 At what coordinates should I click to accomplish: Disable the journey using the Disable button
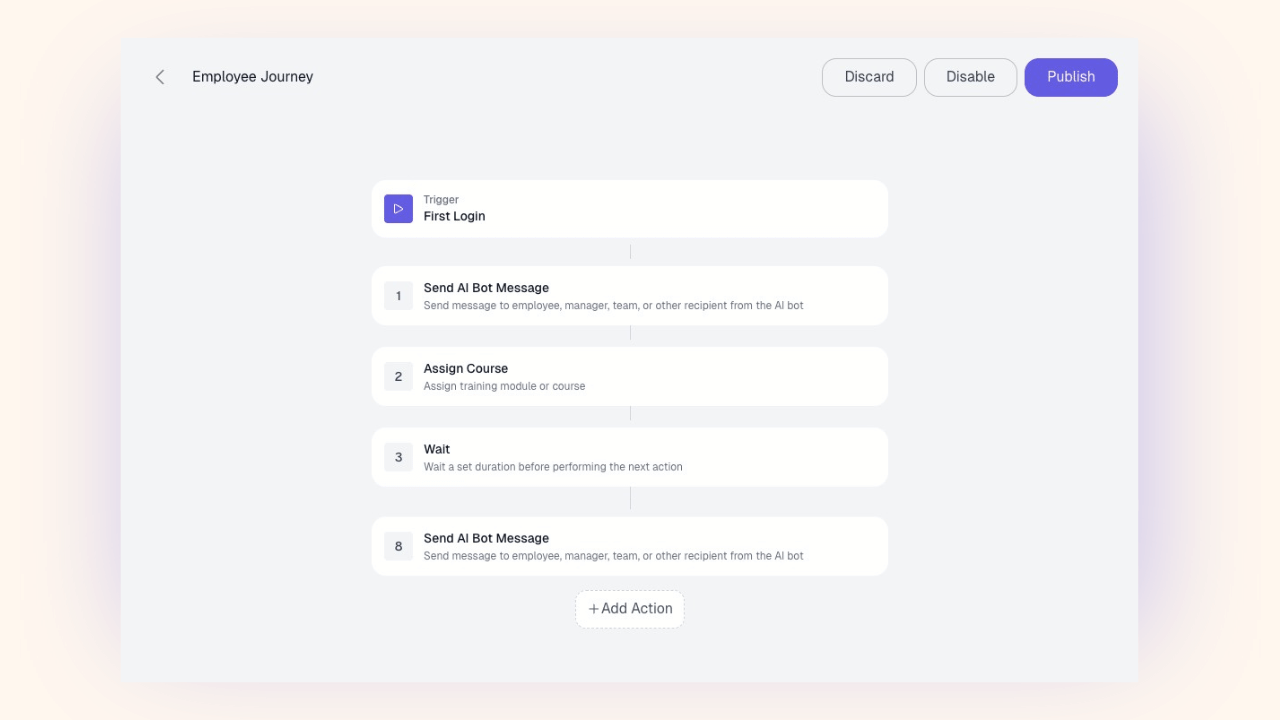pos(969,76)
